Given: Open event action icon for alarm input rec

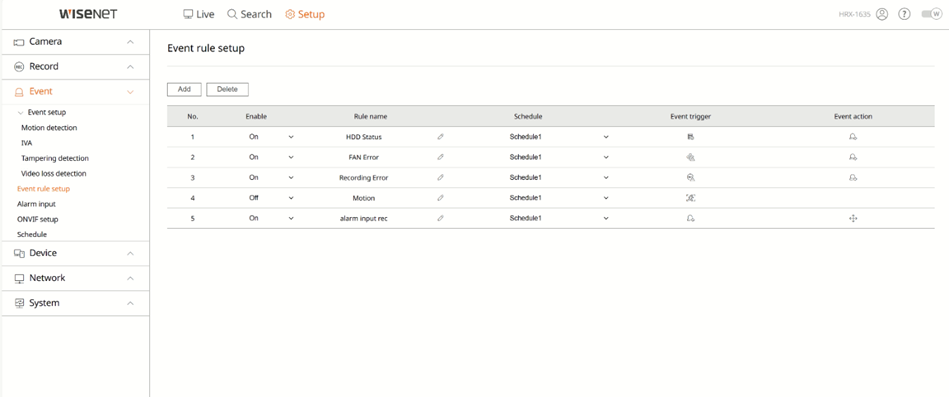Looking at the screenshot, I should 853,218.
